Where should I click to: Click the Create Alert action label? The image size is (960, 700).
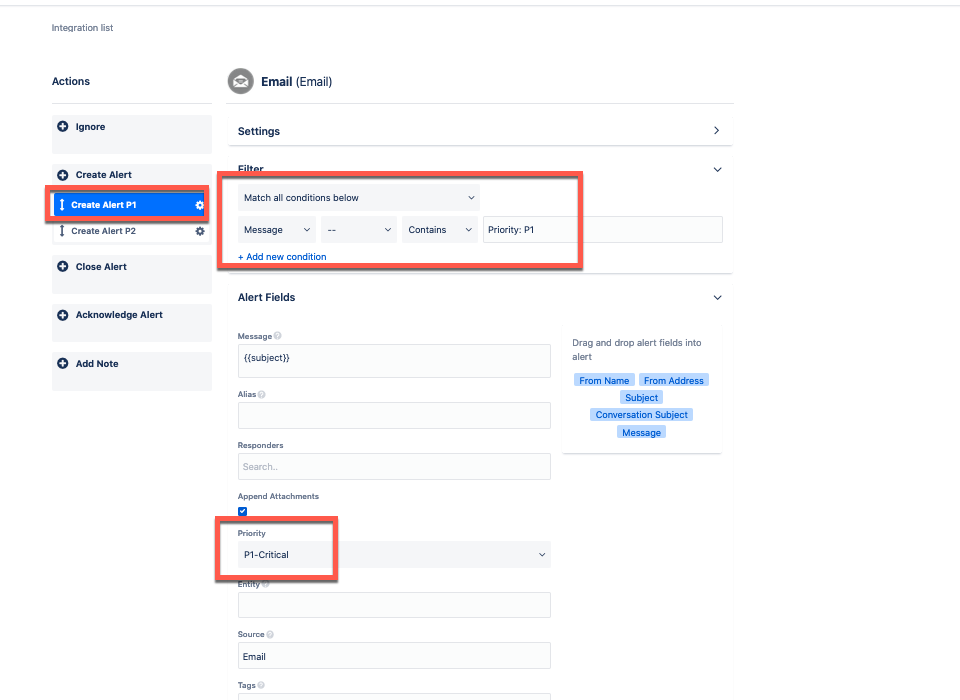click(103, 175)
